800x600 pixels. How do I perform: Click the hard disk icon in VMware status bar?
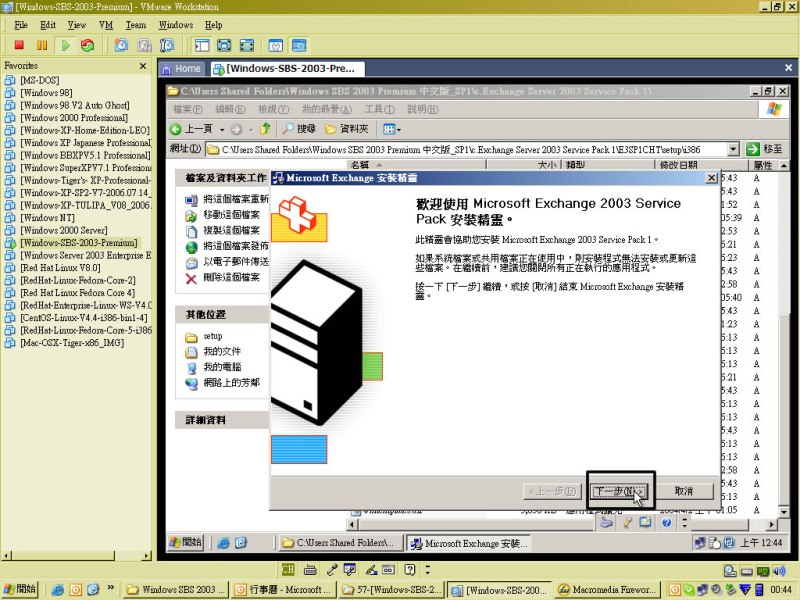pos(746,571)
